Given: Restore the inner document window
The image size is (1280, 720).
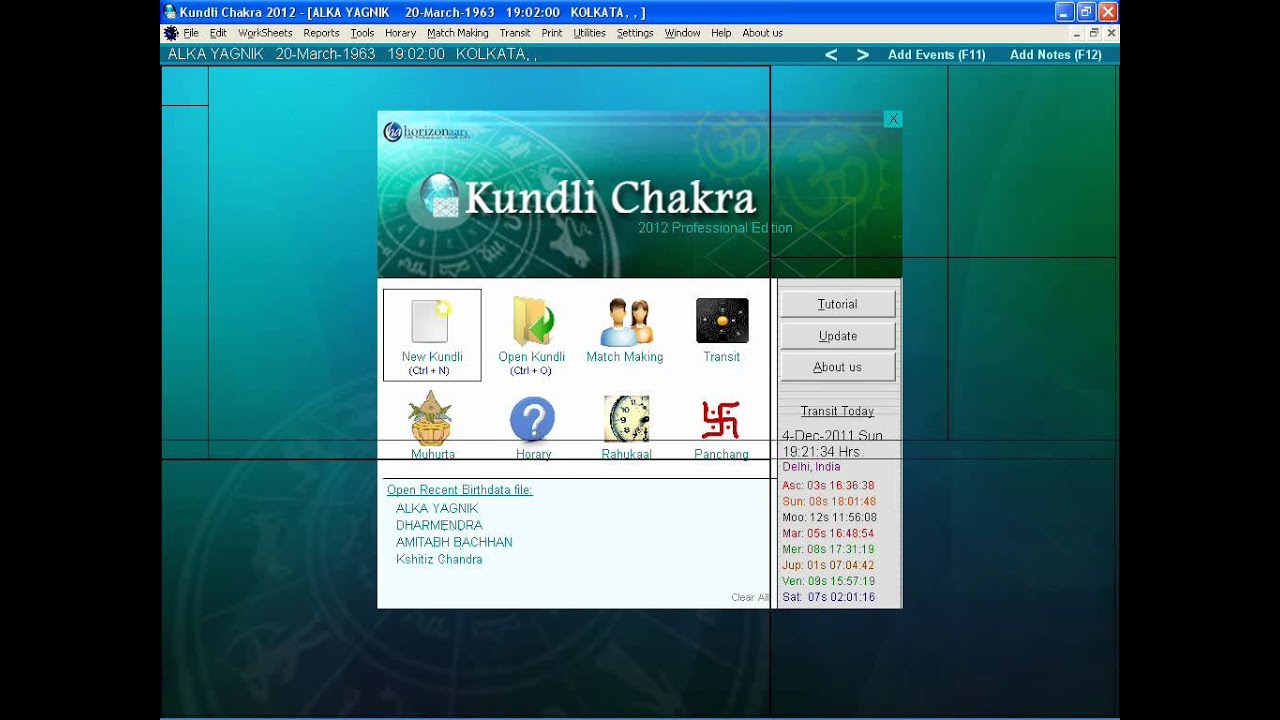Looking at the screenshot, I should (x=1094, y=33).
